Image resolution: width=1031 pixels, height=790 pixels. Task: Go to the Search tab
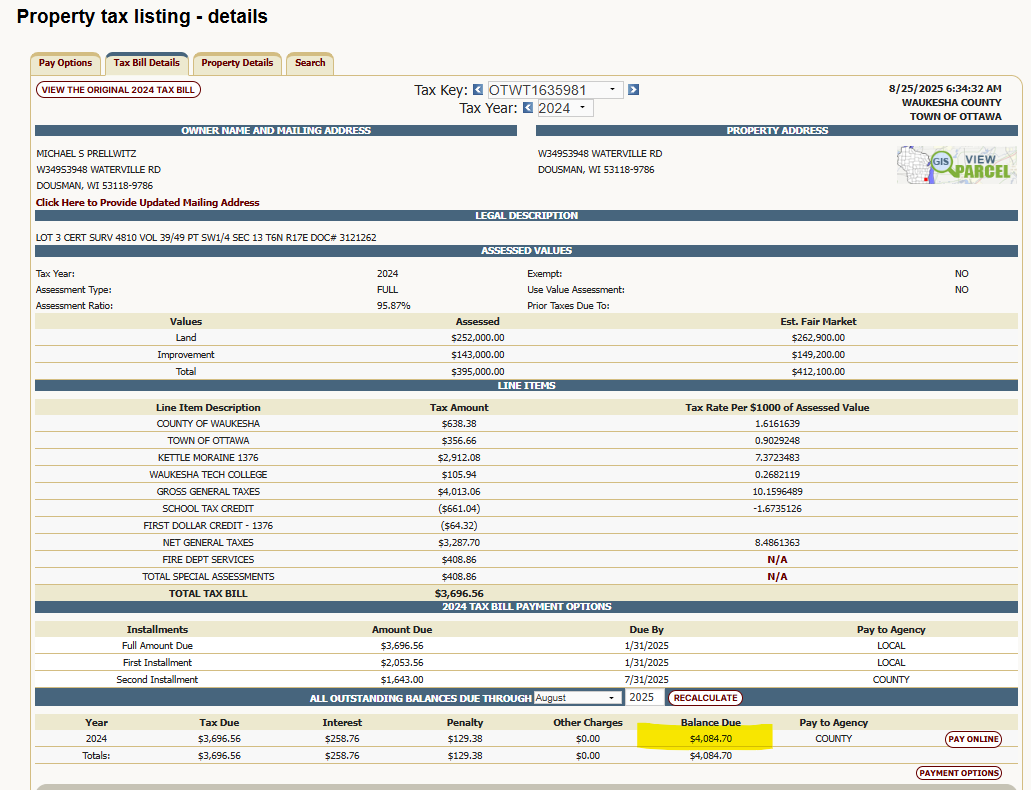[310, 63]
